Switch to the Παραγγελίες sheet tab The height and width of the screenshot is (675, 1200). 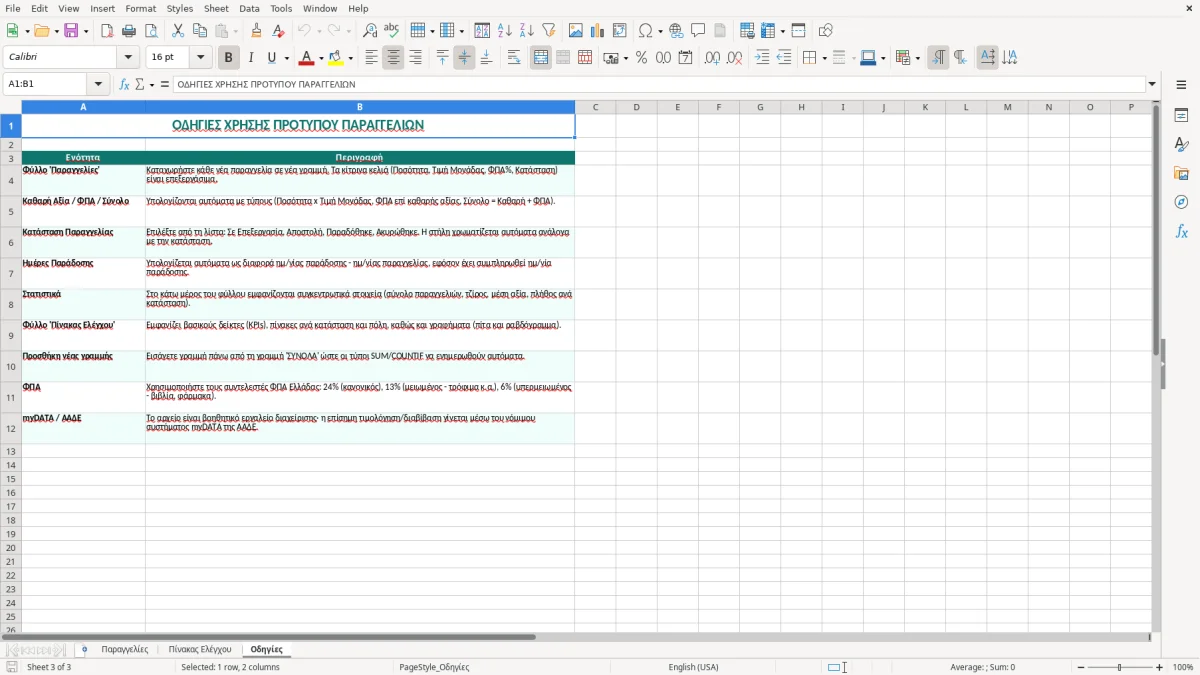[125, 649]
